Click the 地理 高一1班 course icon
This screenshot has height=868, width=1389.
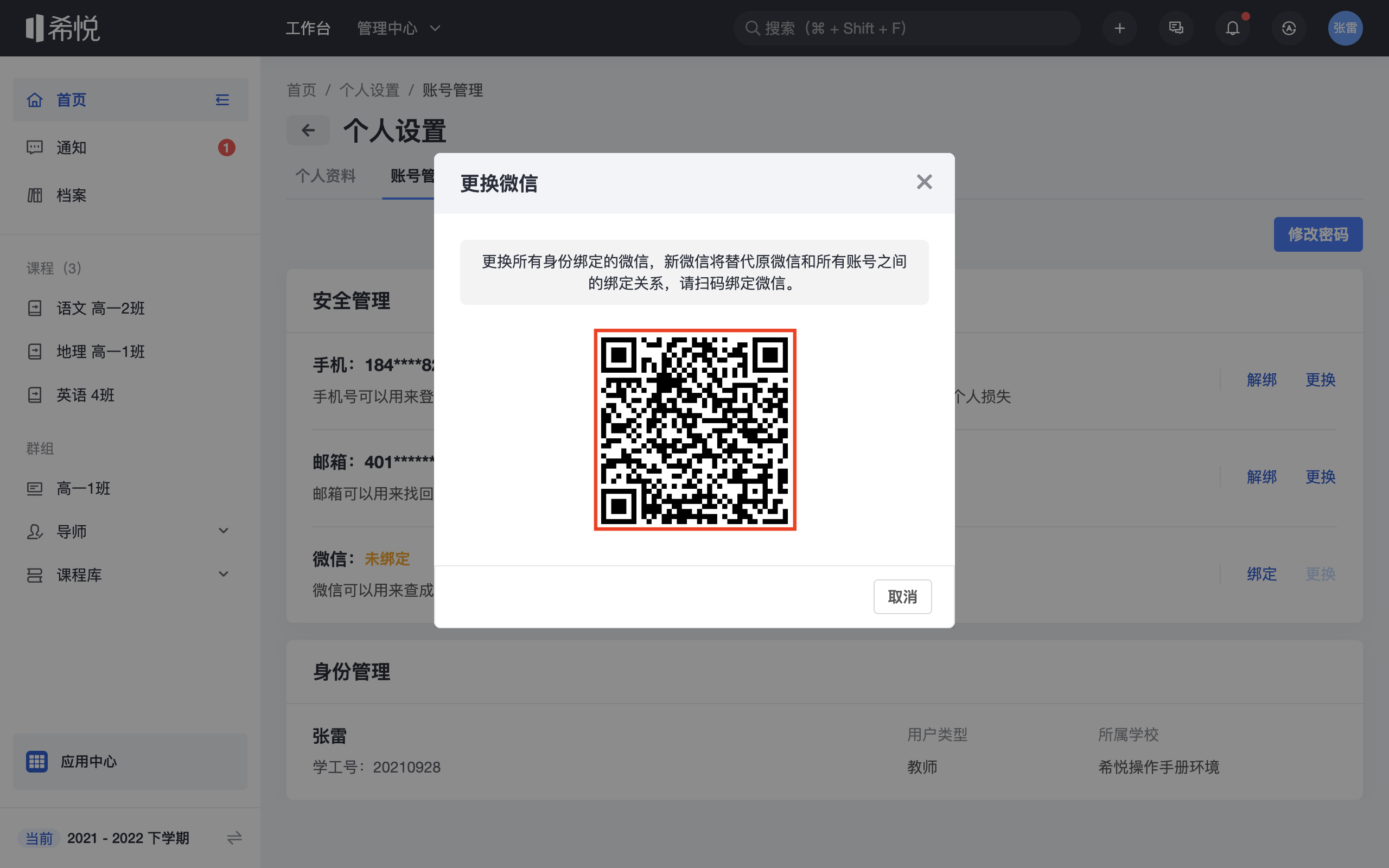pyautogui.click(x=34, y=352)
